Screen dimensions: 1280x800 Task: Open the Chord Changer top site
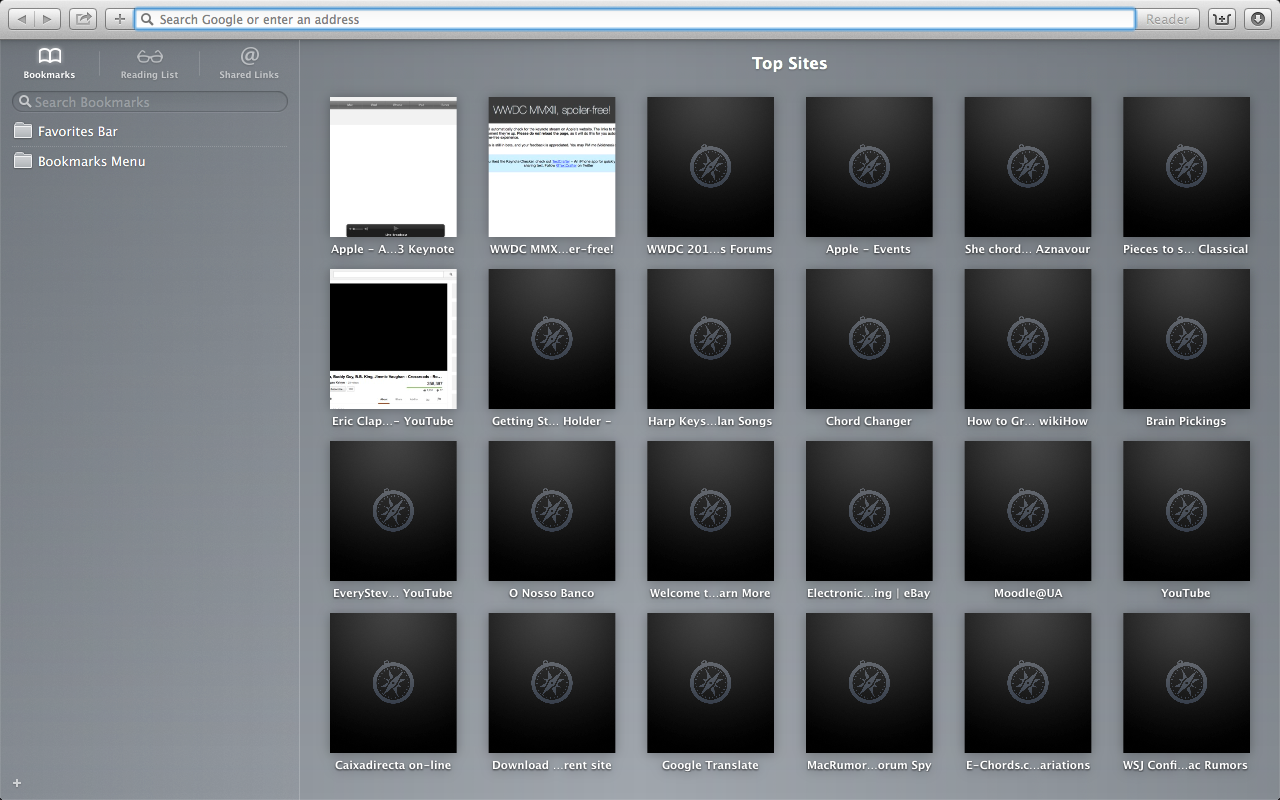coord(869,339)
